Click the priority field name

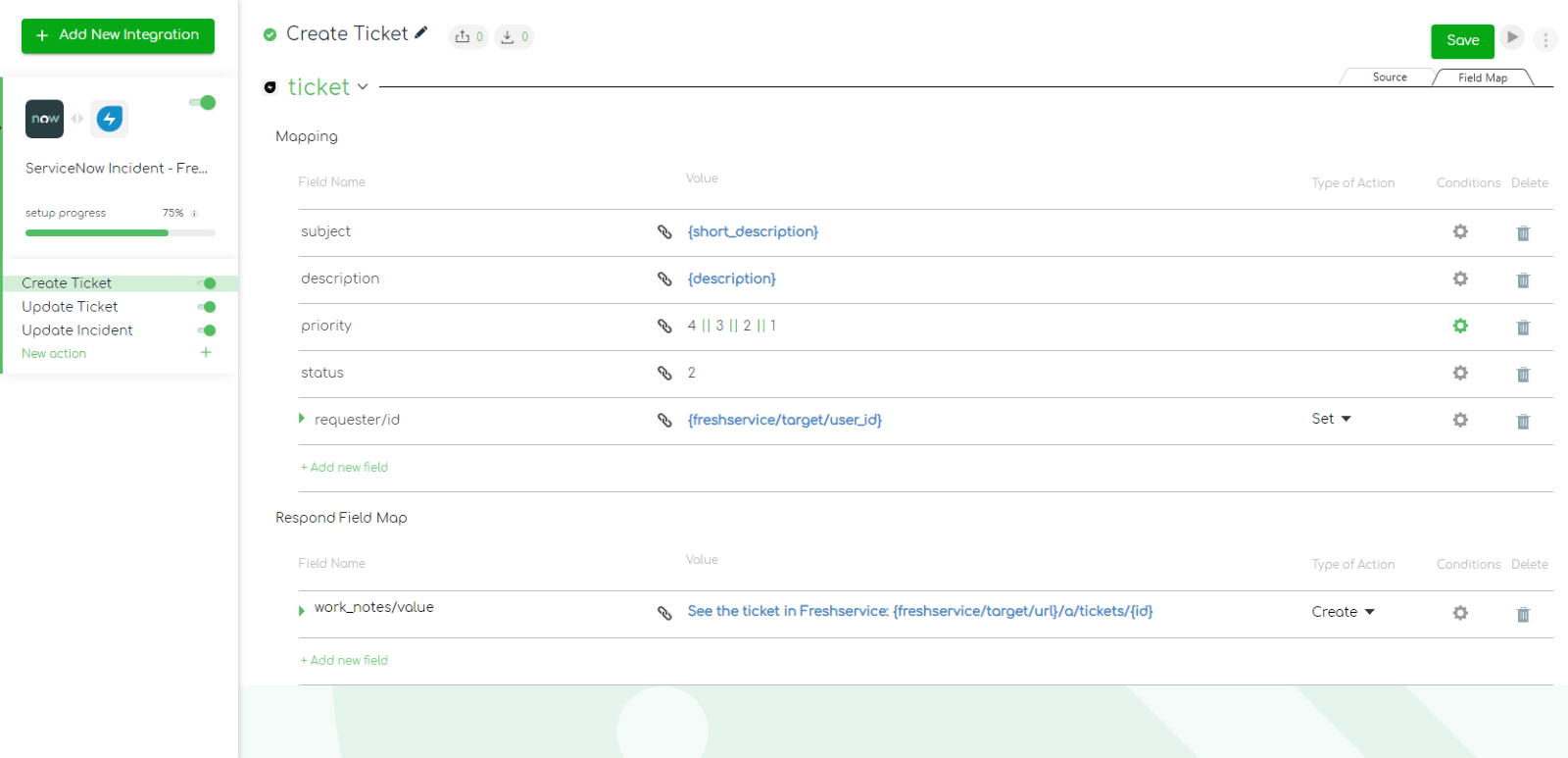pos(326,326)
